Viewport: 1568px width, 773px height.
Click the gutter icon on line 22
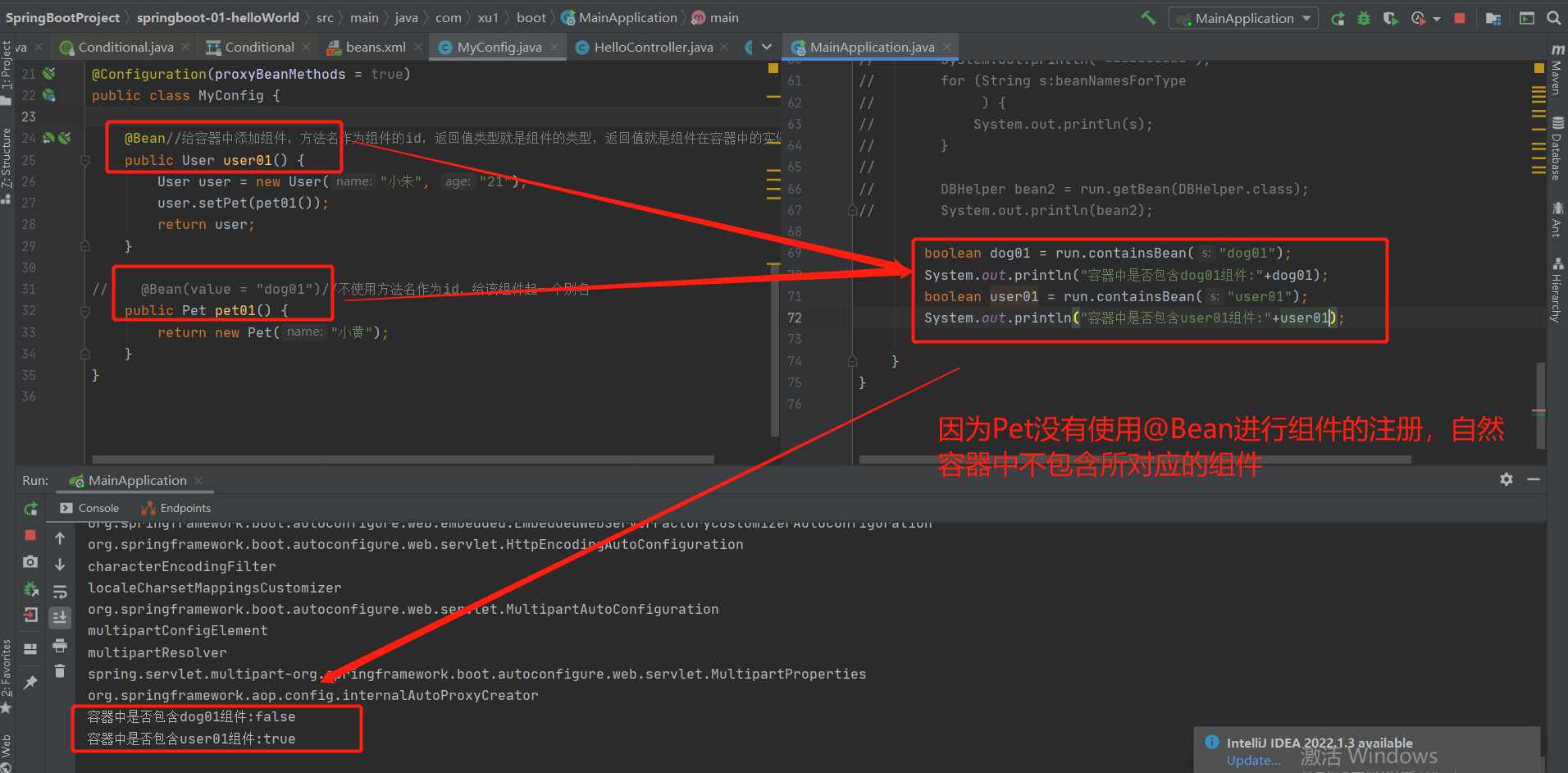pos(49,95)
